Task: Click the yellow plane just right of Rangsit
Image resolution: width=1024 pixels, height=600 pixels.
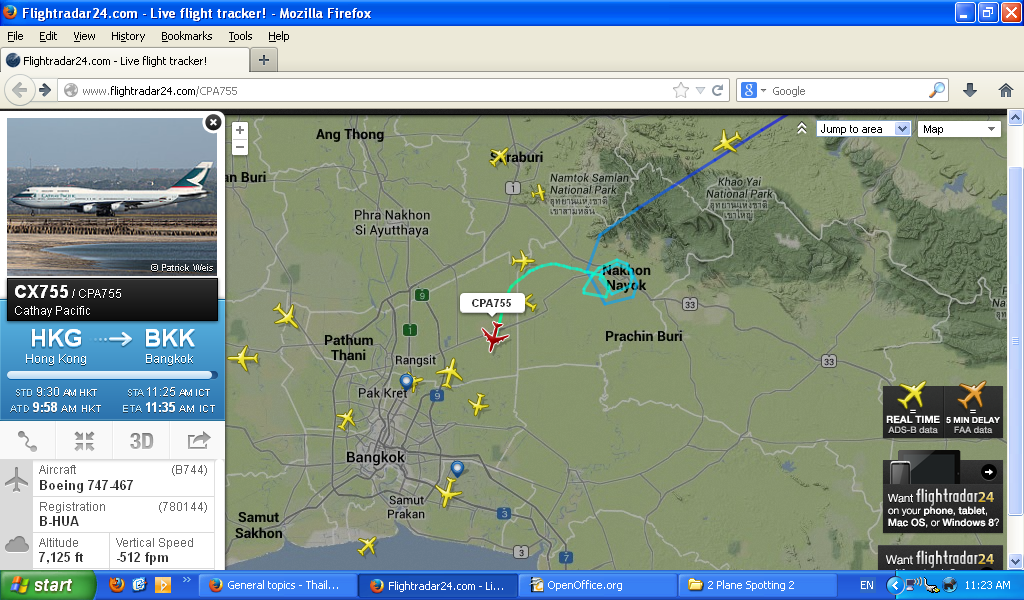Action: pos(450,373)
